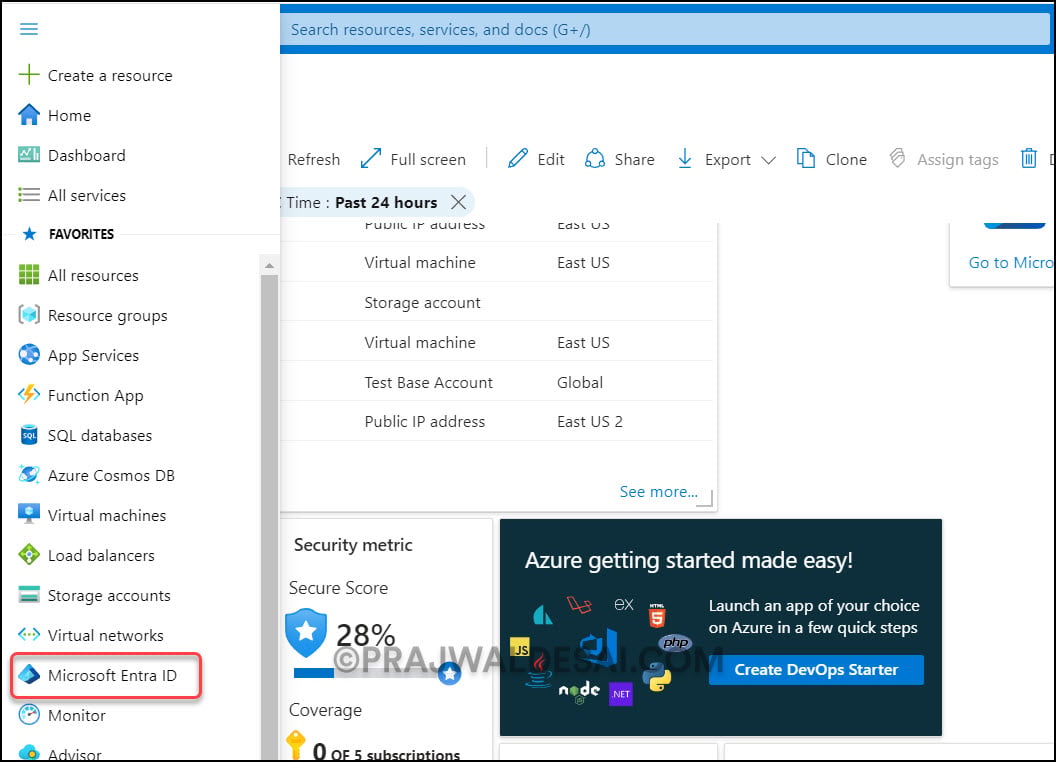Click the sidebar scrollbar up arrow
The width and height of the screenshot is (1056, 762).
(x=269, y=265)
